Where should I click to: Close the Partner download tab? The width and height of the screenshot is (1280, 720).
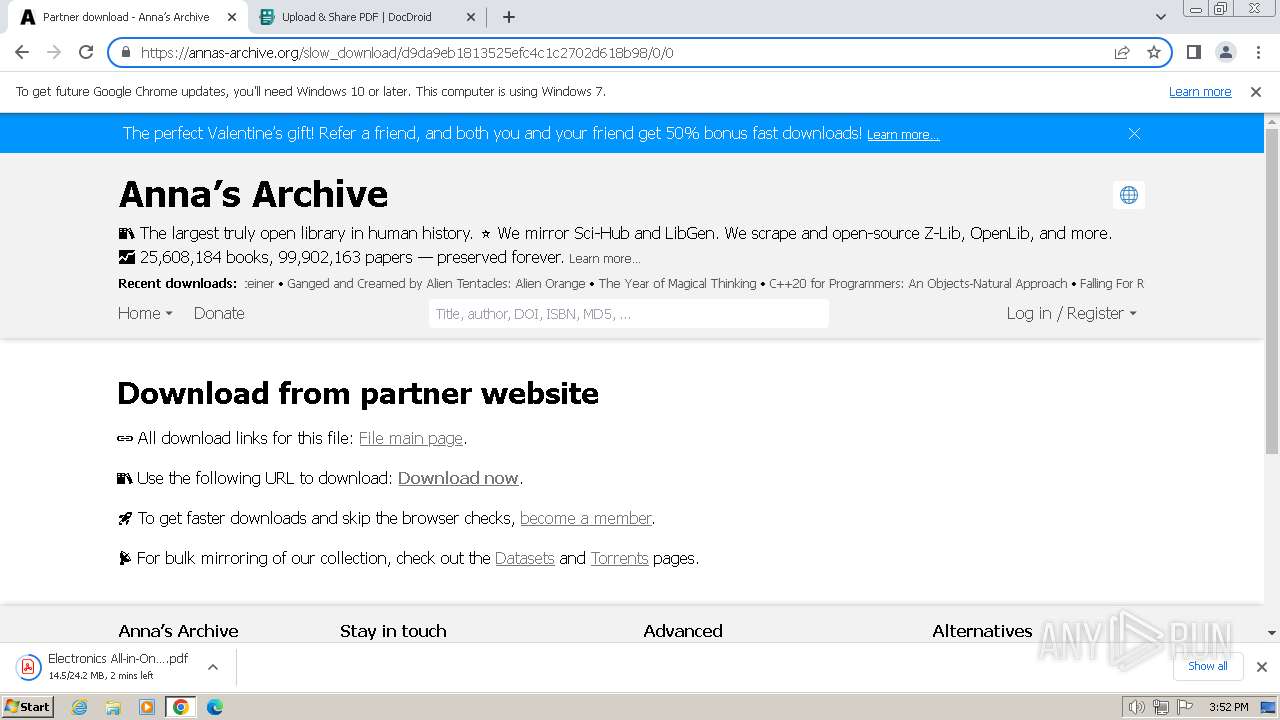tap(232, 17)
